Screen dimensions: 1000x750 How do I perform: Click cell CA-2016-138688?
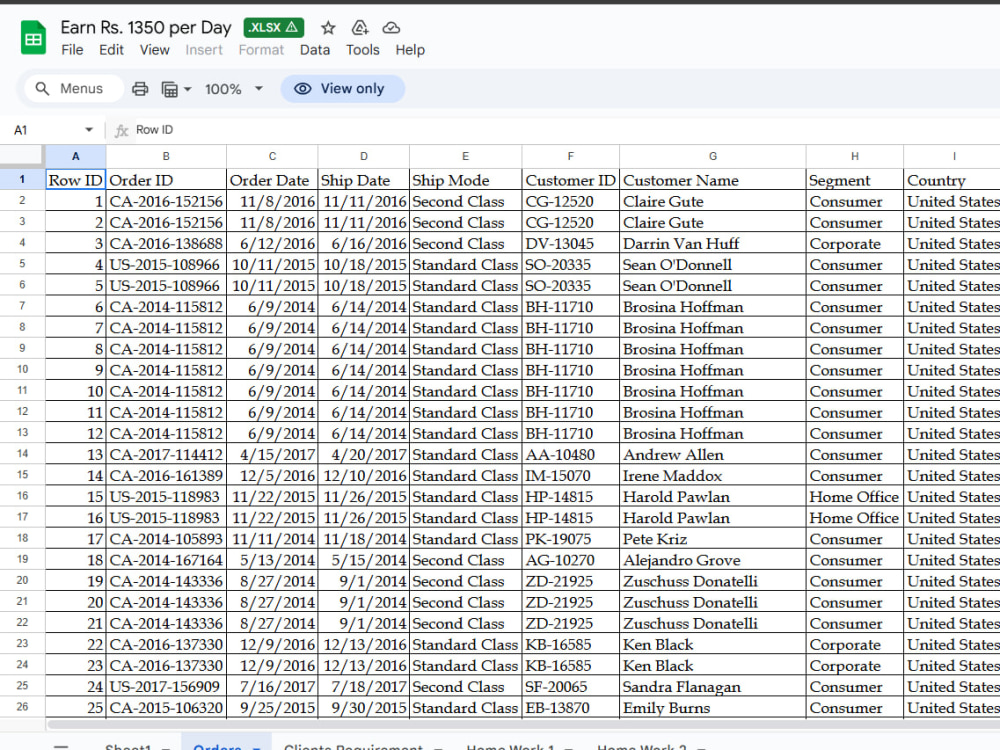(166, 244)
